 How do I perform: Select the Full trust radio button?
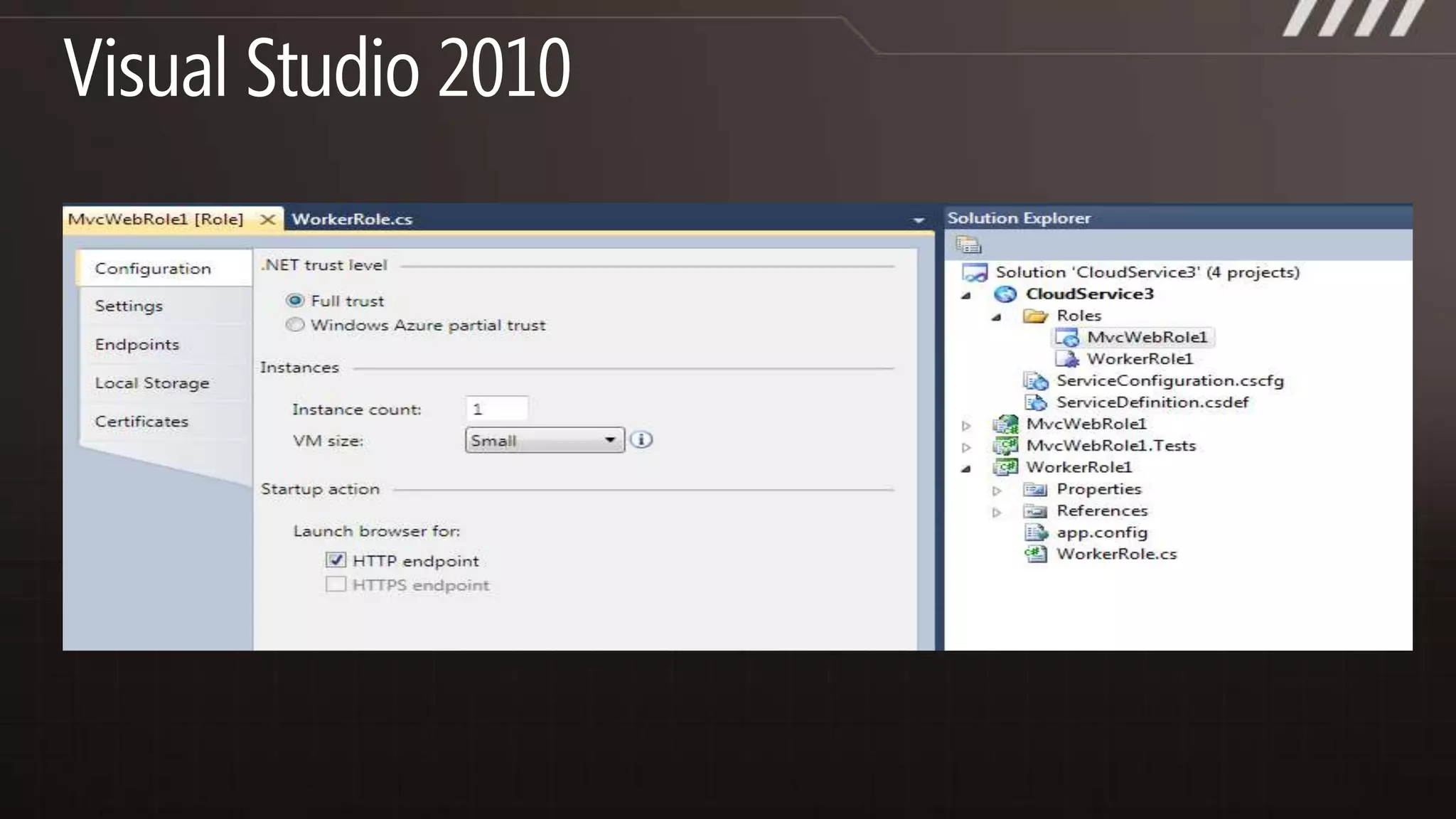tap(295, 301)
